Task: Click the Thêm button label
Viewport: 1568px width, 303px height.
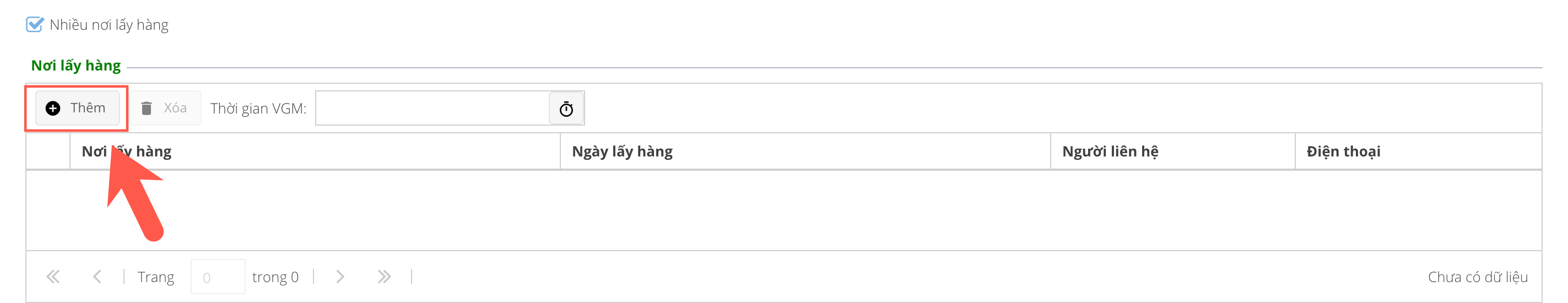Action: click(88, 107)
